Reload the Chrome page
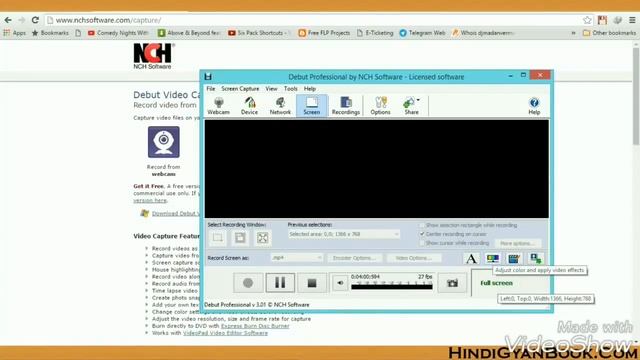Screen dimensions: 640x360 [x=35, y=20]
